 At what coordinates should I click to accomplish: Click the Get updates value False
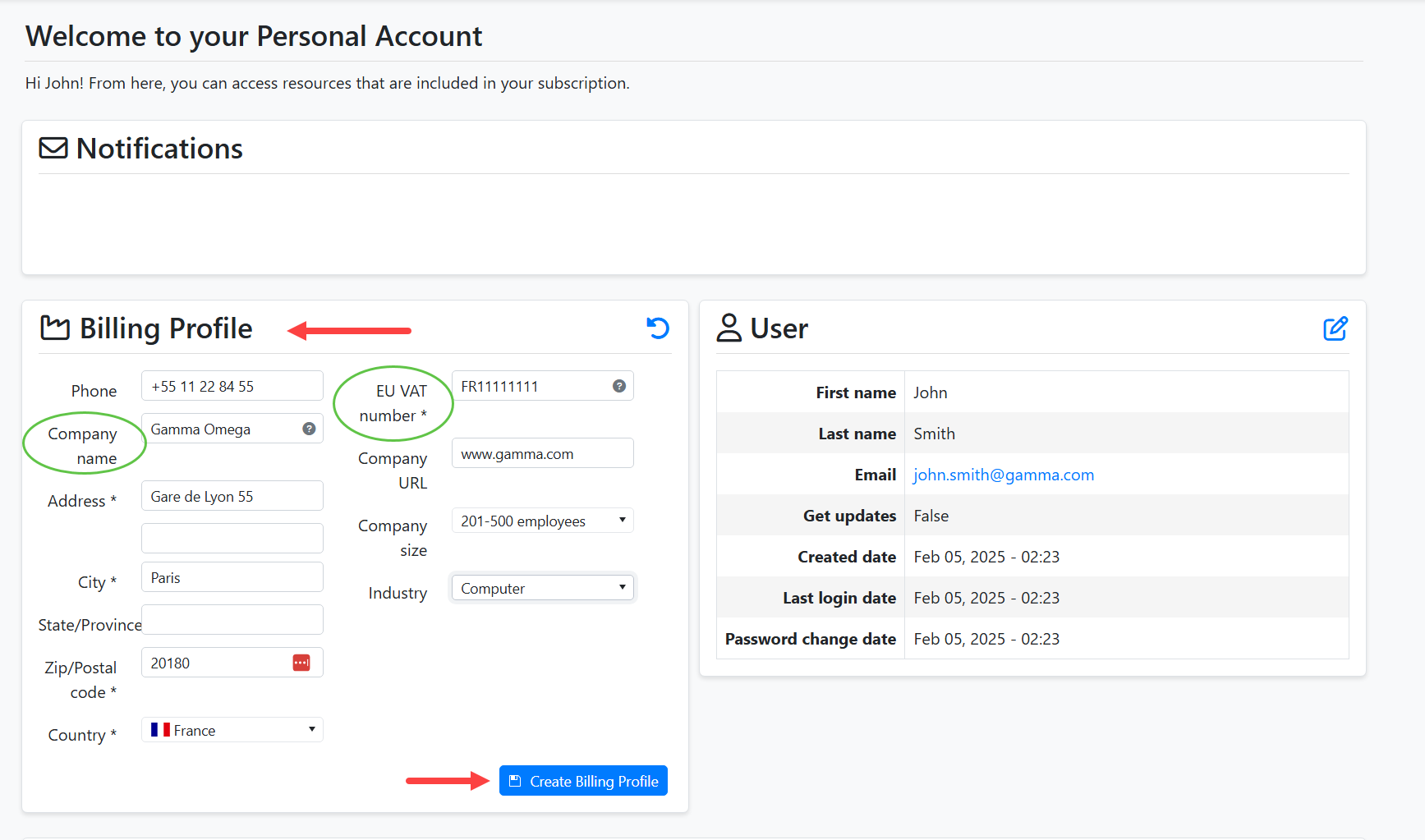(x=931, y=516)
